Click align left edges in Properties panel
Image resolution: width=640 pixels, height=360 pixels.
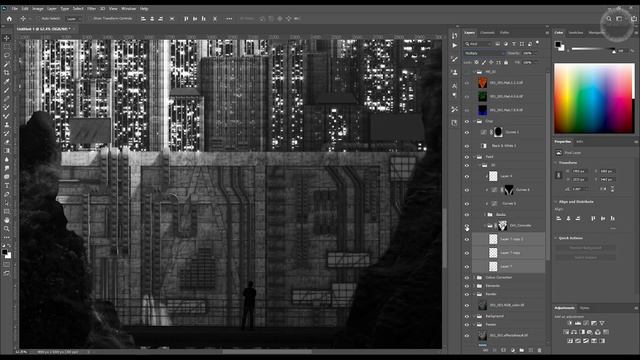click(x=558, y=218)
